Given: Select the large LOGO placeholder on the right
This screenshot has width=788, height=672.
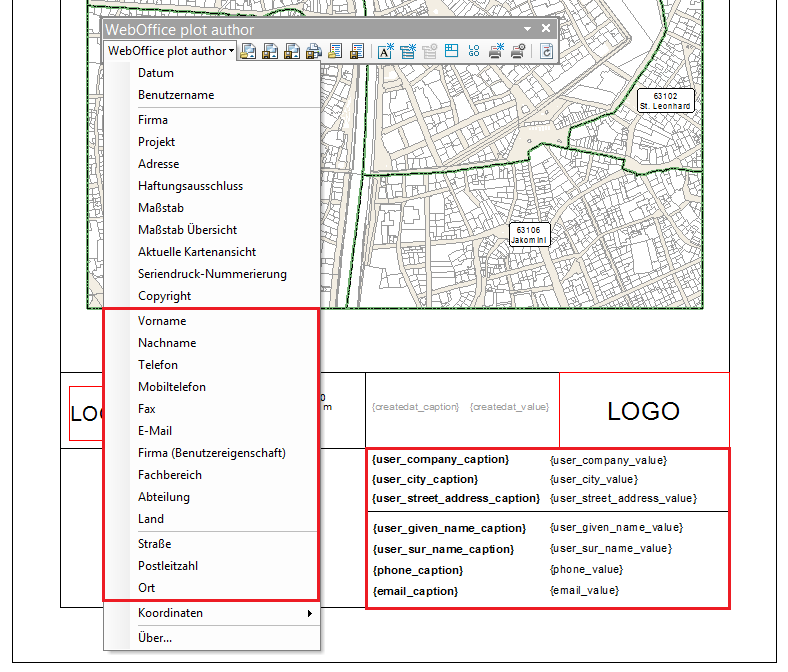Looking at the screenshot, I should (x=643, y=411).
